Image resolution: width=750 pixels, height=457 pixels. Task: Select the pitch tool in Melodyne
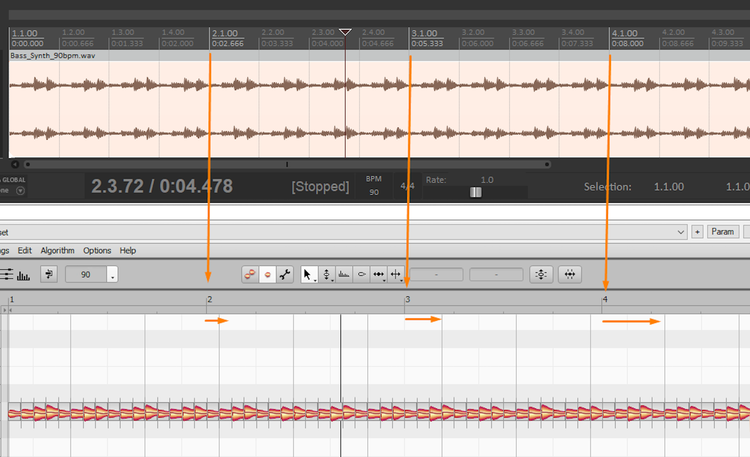[326, 274]
